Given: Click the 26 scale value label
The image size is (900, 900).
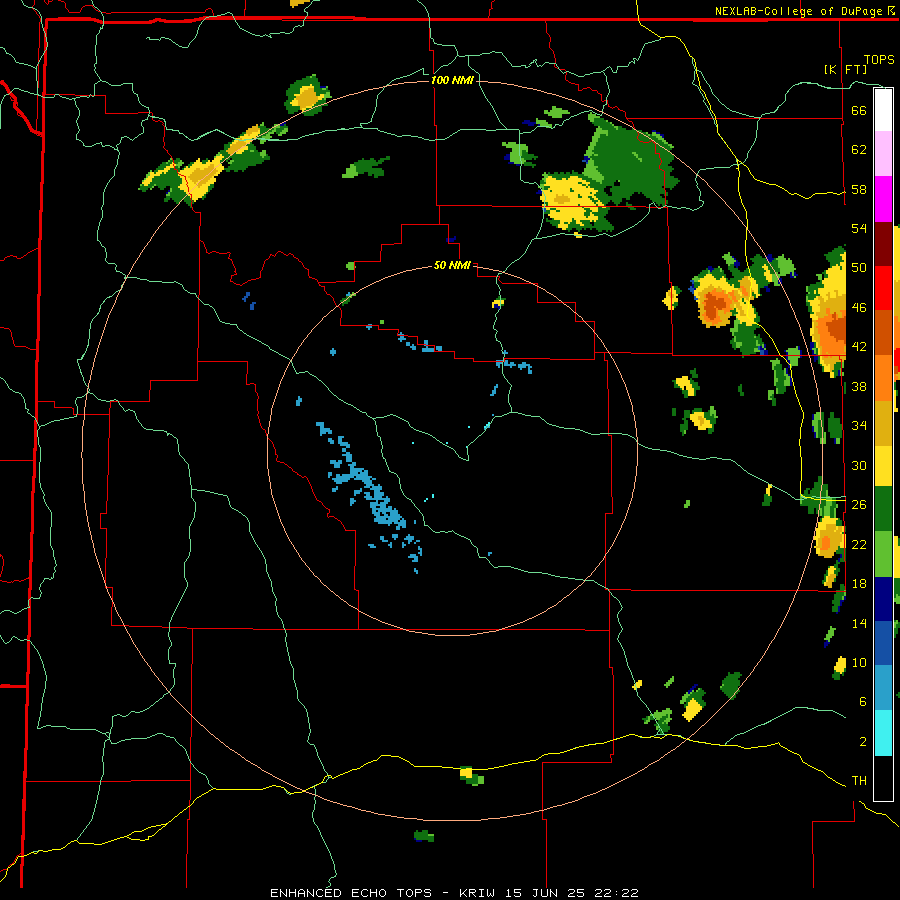Looking at the screenshot, I should (x=859, y=505).
